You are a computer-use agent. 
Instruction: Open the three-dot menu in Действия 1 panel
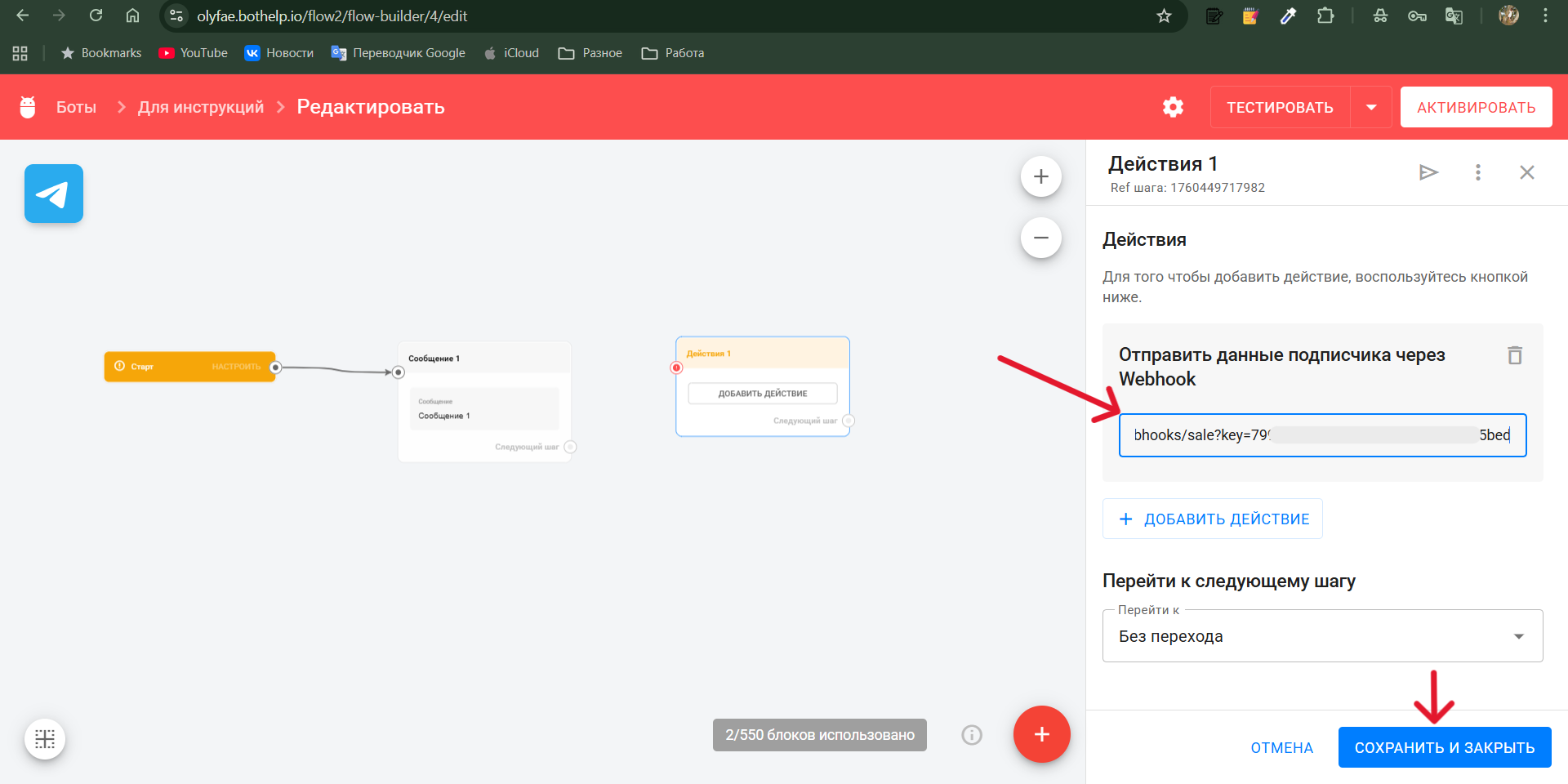1477,172
